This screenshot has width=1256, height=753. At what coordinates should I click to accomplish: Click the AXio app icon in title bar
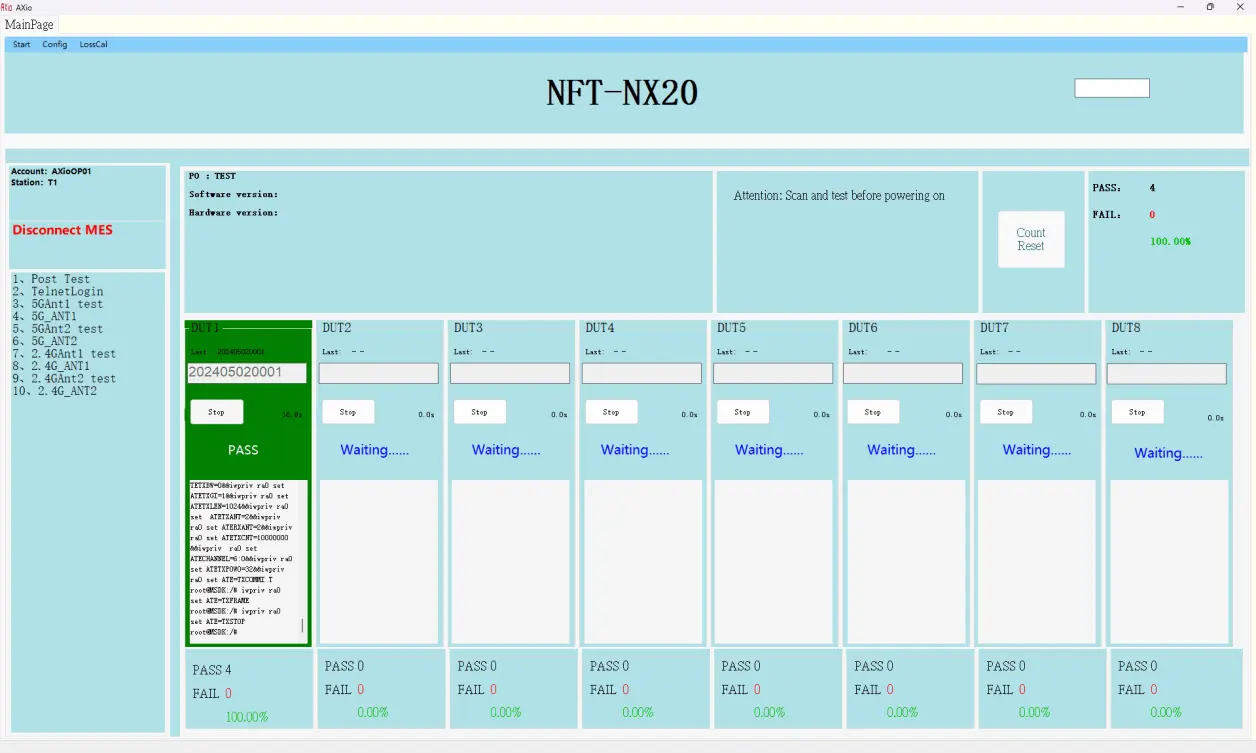(7, 7)
